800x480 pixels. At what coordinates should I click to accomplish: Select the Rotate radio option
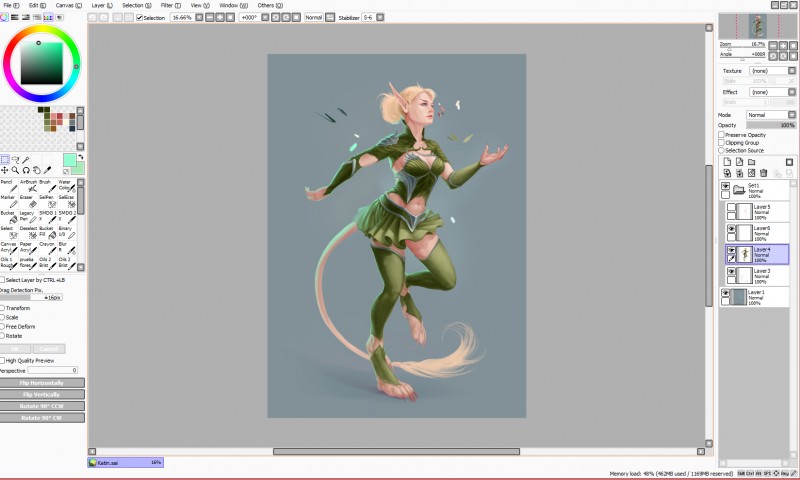coord(3,336)
